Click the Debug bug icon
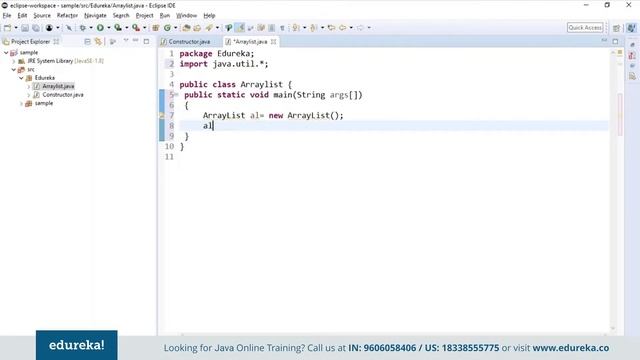This screenshot has width=640, height=360. (82, 28)
